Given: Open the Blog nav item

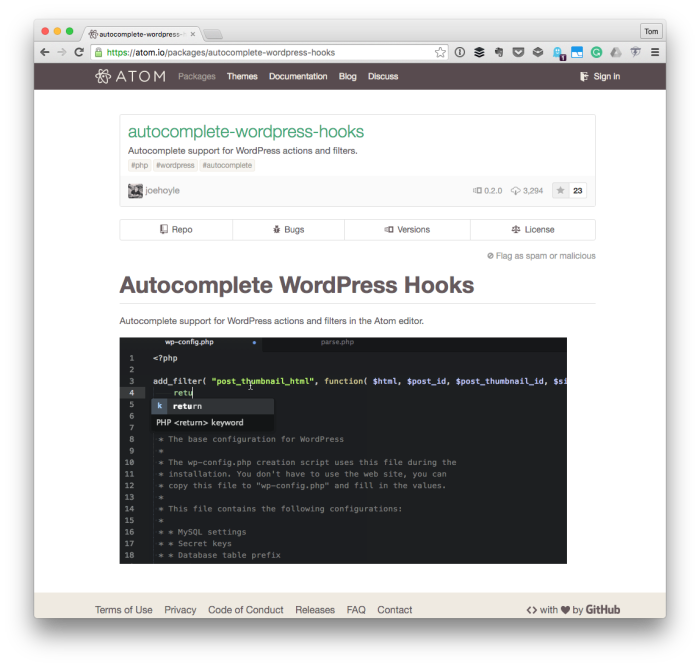Looking at the screenshot, I should 347,76.
